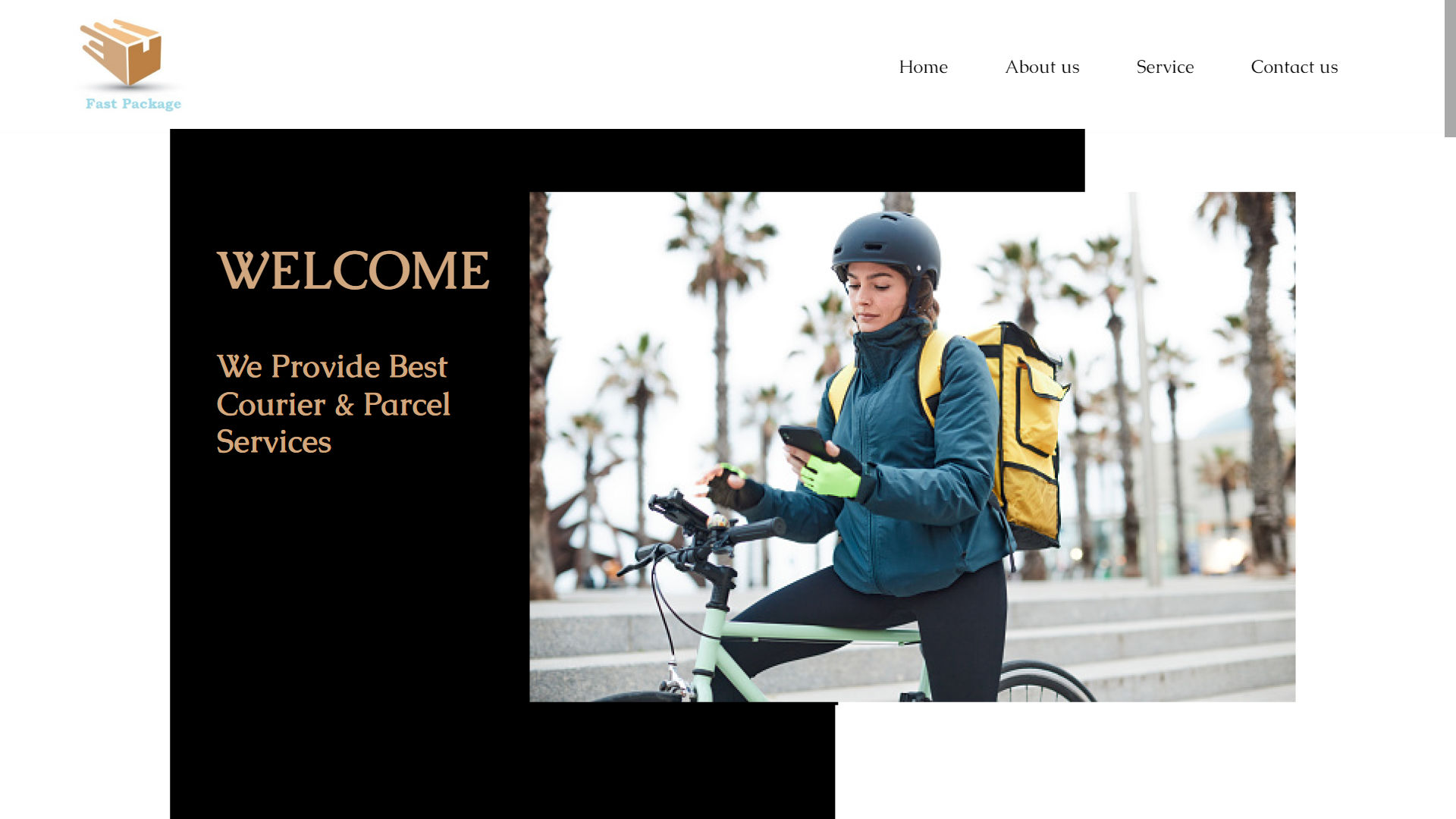Viewport: 1456px width, 819px height.
Task: Click the bicycle handlebar phone mount
Action: [679, 510]
